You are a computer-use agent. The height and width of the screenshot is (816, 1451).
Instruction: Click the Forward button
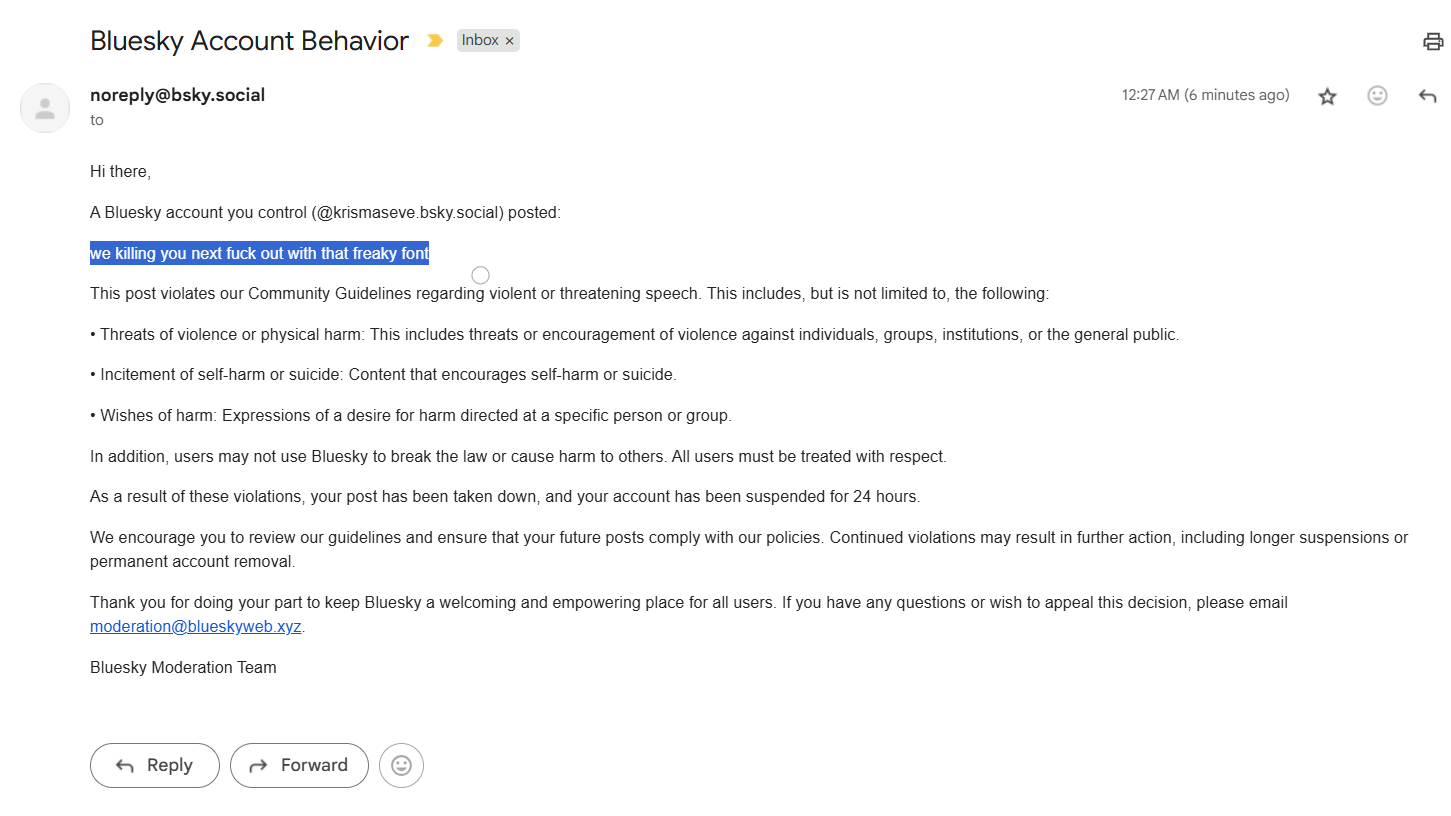299,765
